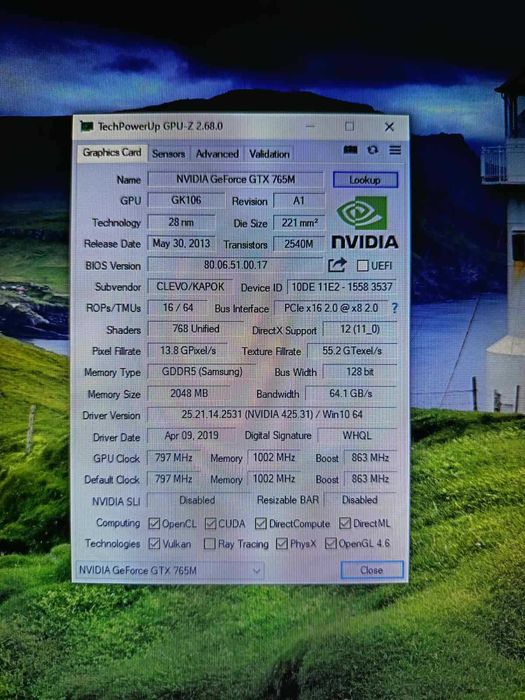
Task: Open the GPU selection dropdown at bottom
Action: pyautogui.click(x=170, y=571)
